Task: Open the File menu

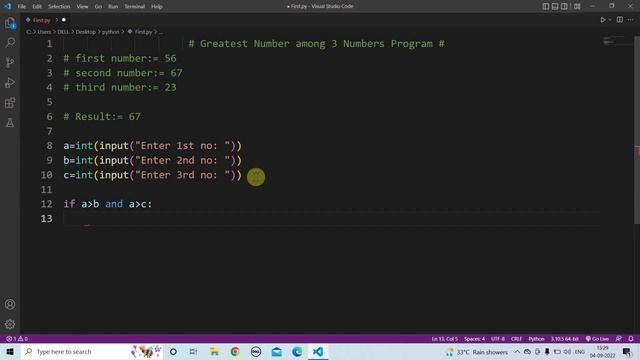Action: click(x=22, y=6)
